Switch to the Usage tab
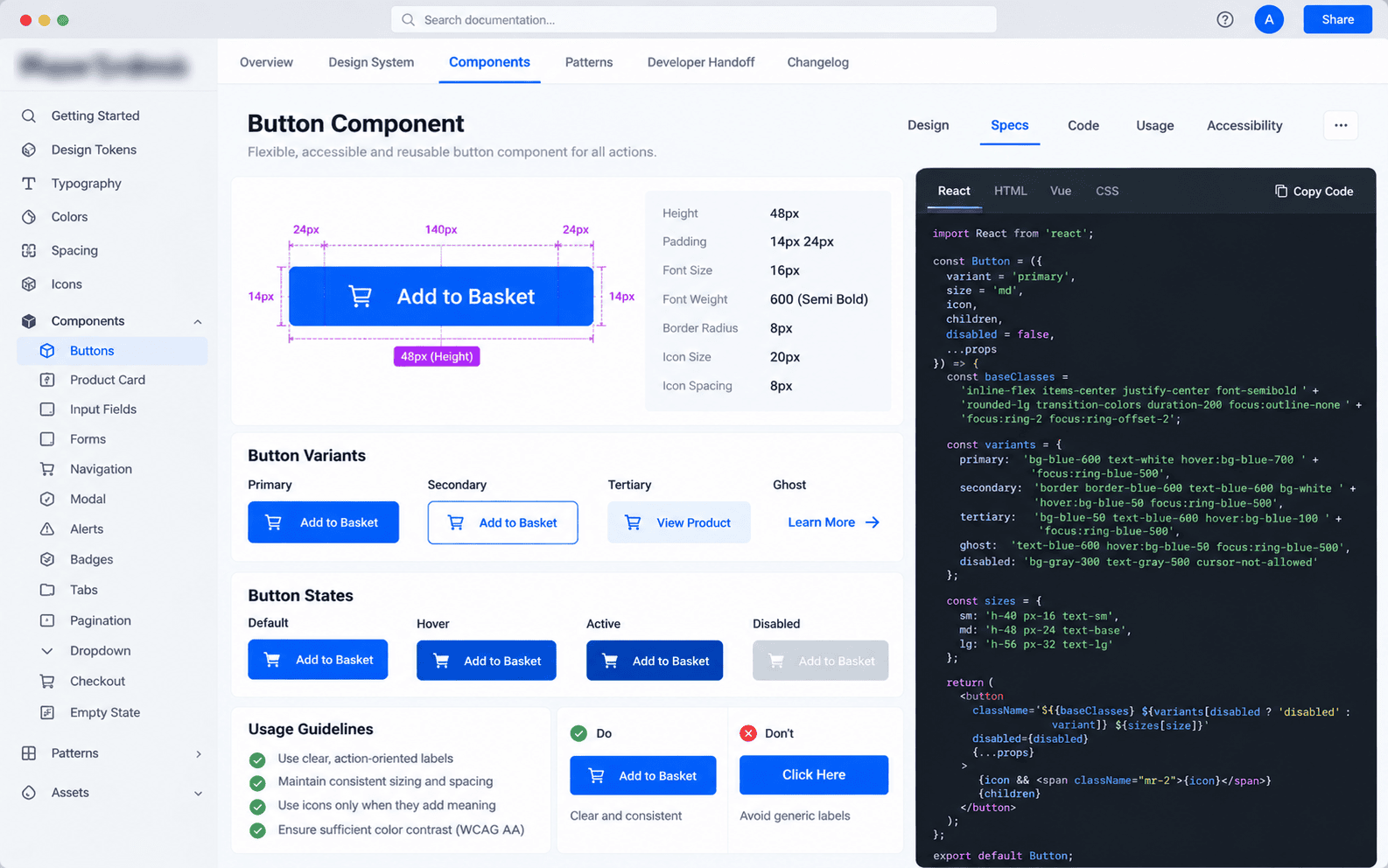1388x868 pixels. [x=1154, y=125]
